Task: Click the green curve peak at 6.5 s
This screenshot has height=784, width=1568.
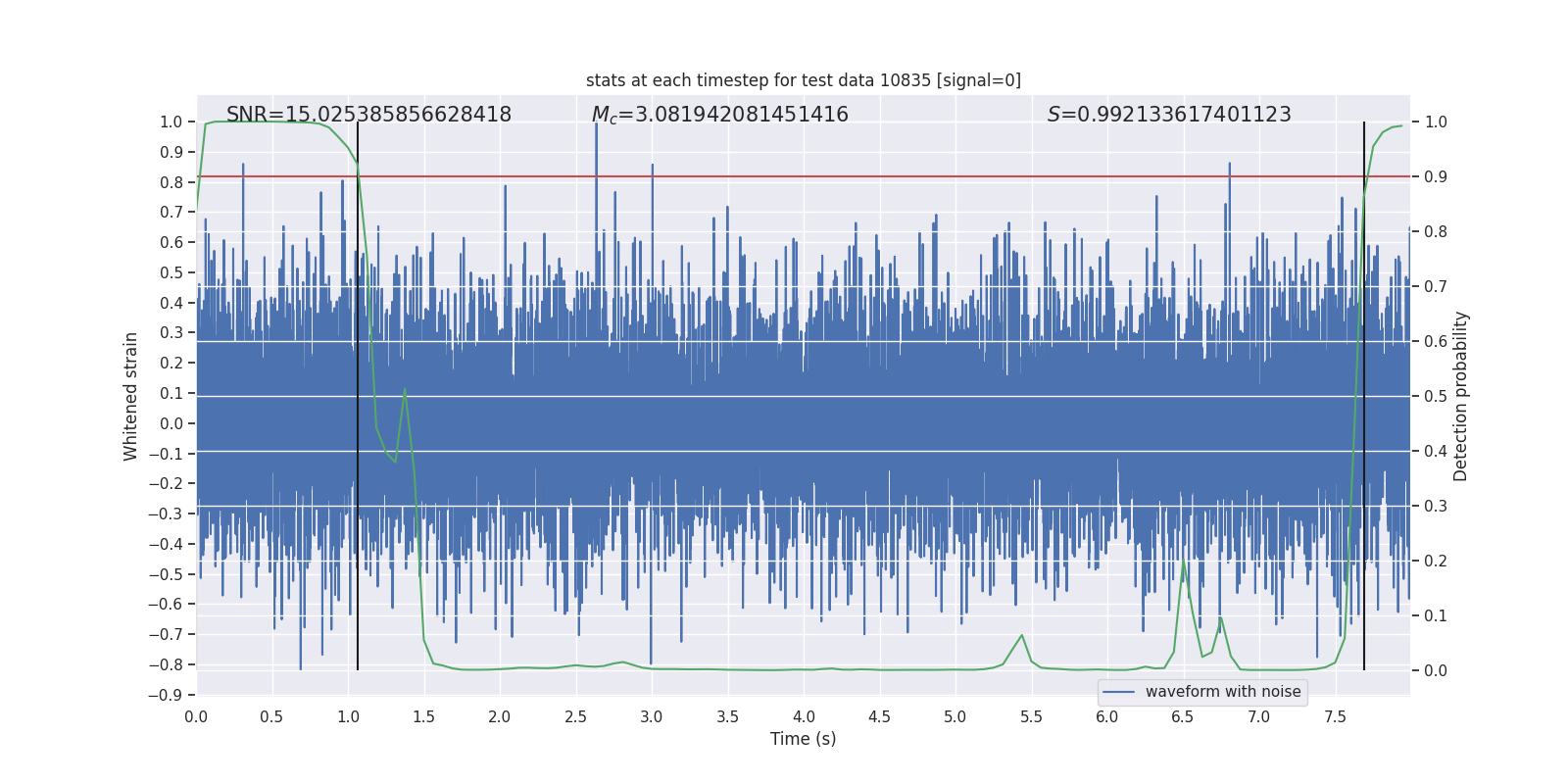Action: pos(1184,562)
